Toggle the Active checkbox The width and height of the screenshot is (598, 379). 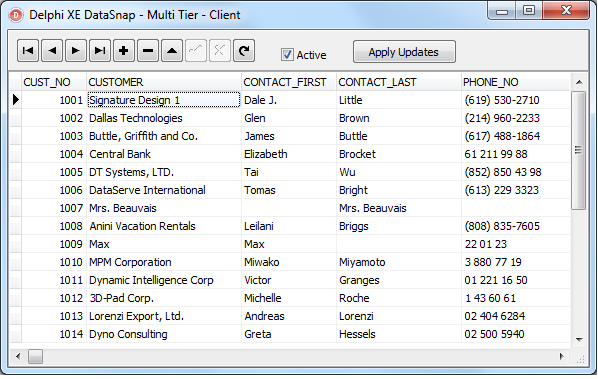click(x=287, y=55)
